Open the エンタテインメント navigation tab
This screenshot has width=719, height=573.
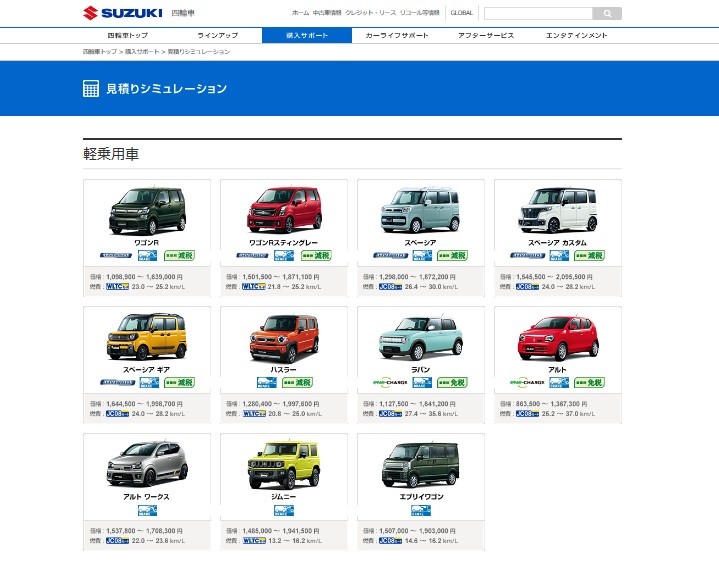576,36
